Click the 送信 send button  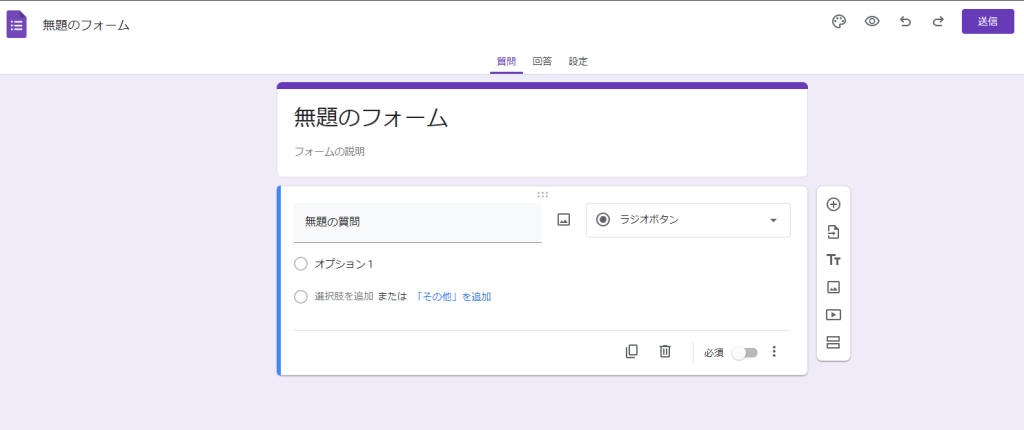(x=987, y=21)
